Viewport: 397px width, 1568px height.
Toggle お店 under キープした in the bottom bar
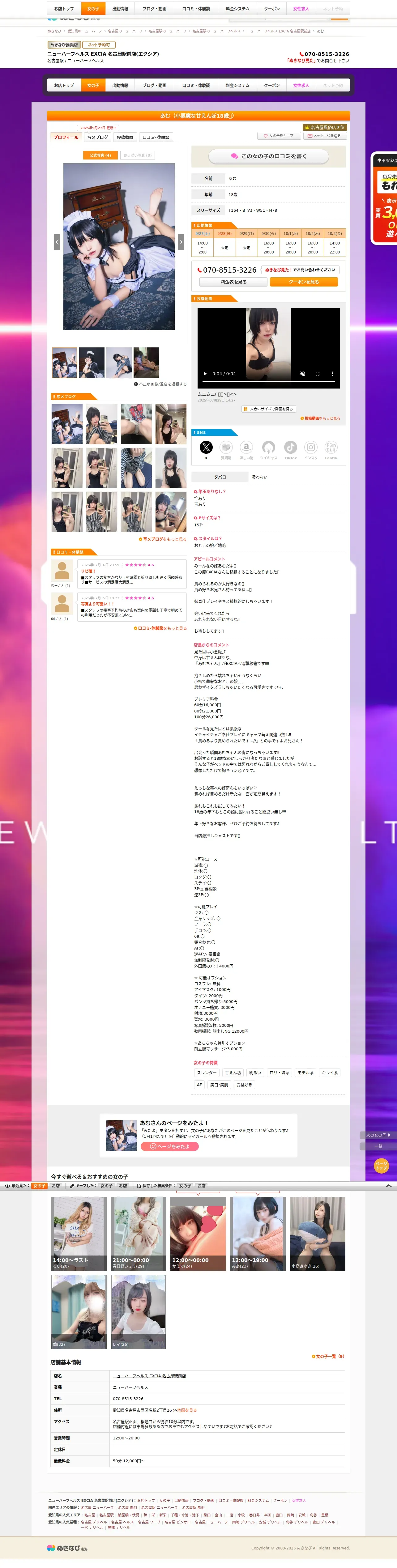coord(122,1186)
